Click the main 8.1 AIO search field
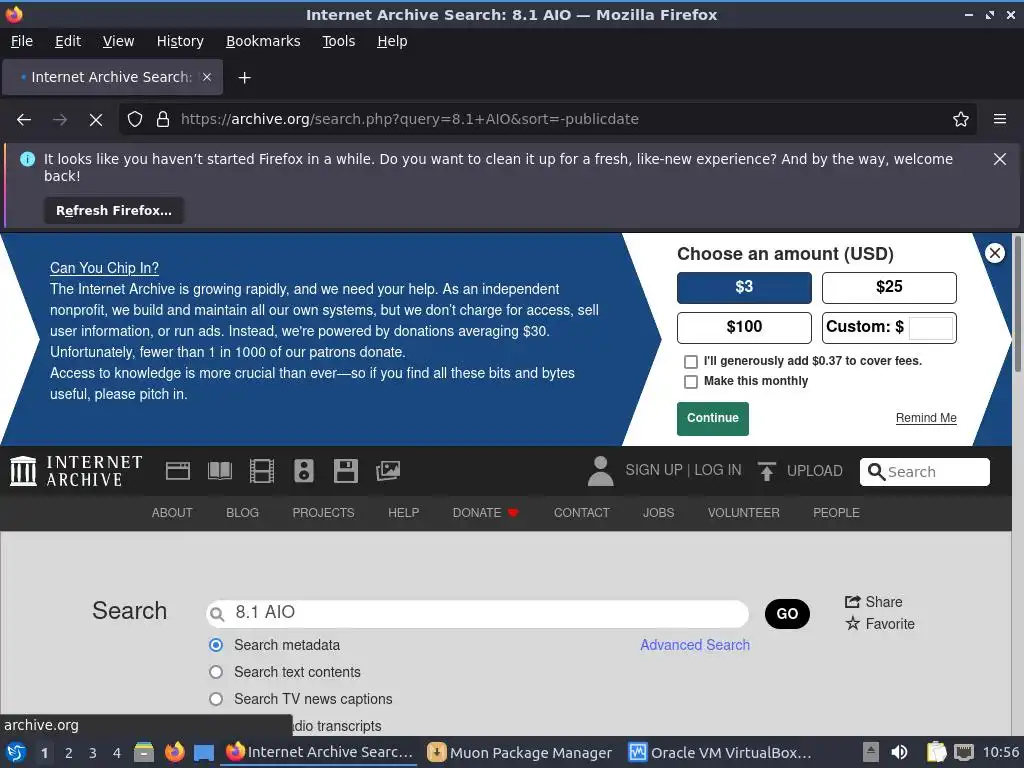Viewport: 1024px width, 768px height. [x=477, y=613]
